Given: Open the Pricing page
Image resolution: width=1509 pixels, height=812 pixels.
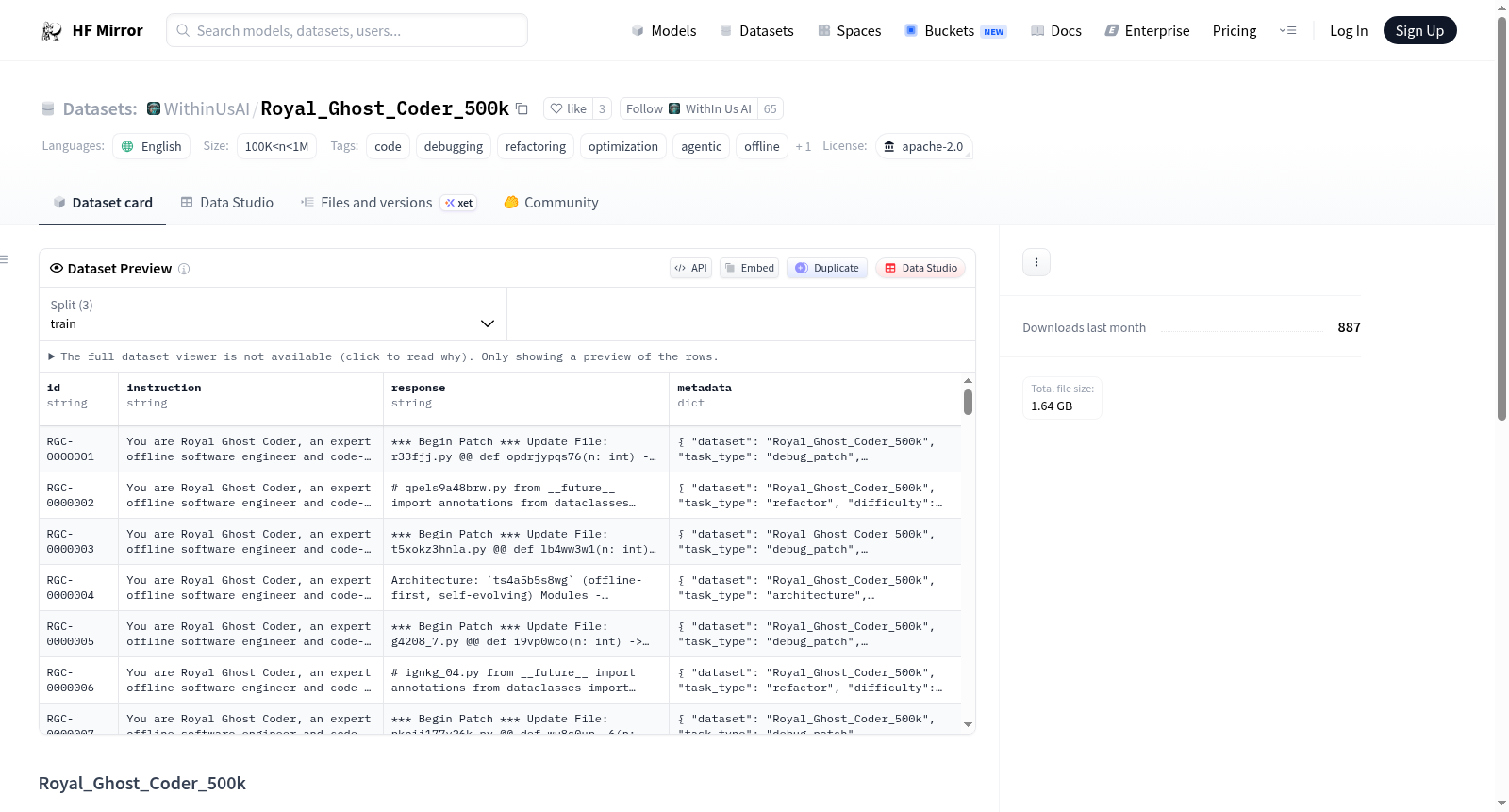Looking at the screenshot, I should tap(1235, 31).
